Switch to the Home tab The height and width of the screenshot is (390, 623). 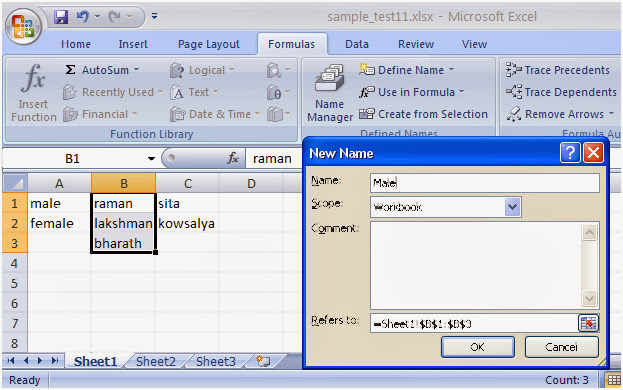tap(76, 44)
